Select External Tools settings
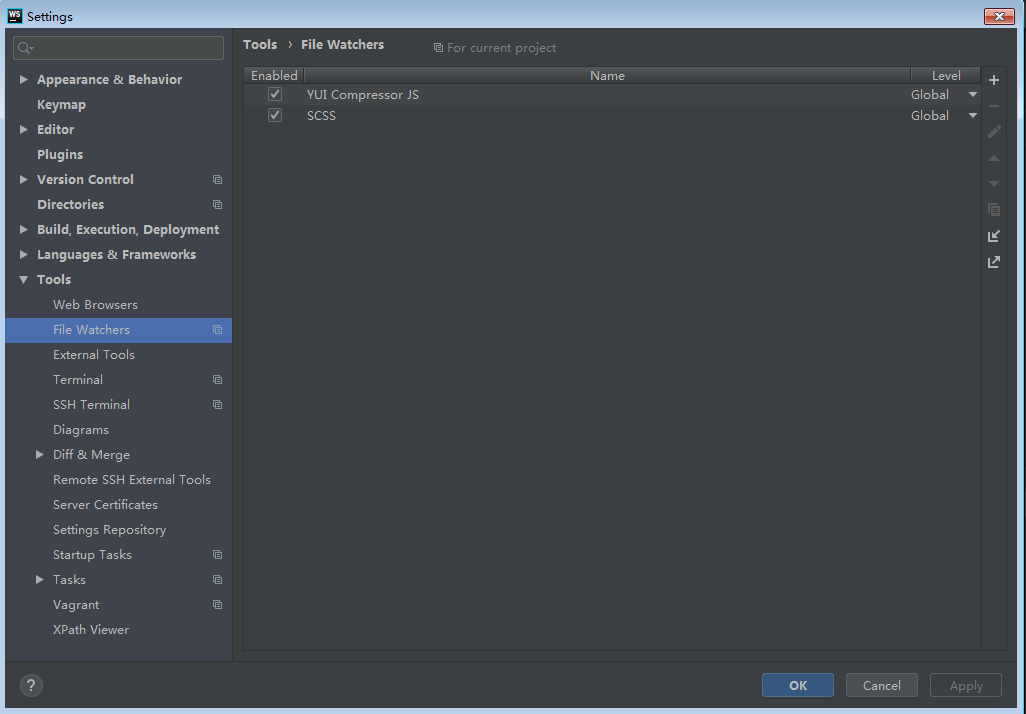 pyautogui.click(x=94, y=355)
